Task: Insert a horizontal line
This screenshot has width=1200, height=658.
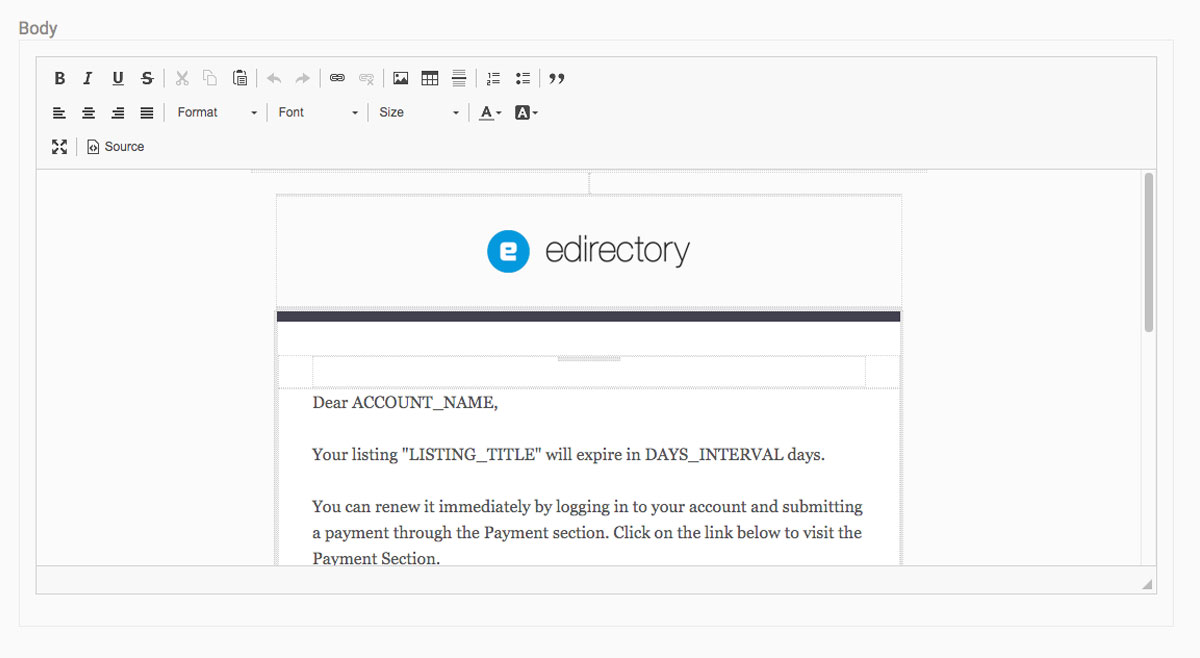Action: [459, 78]
